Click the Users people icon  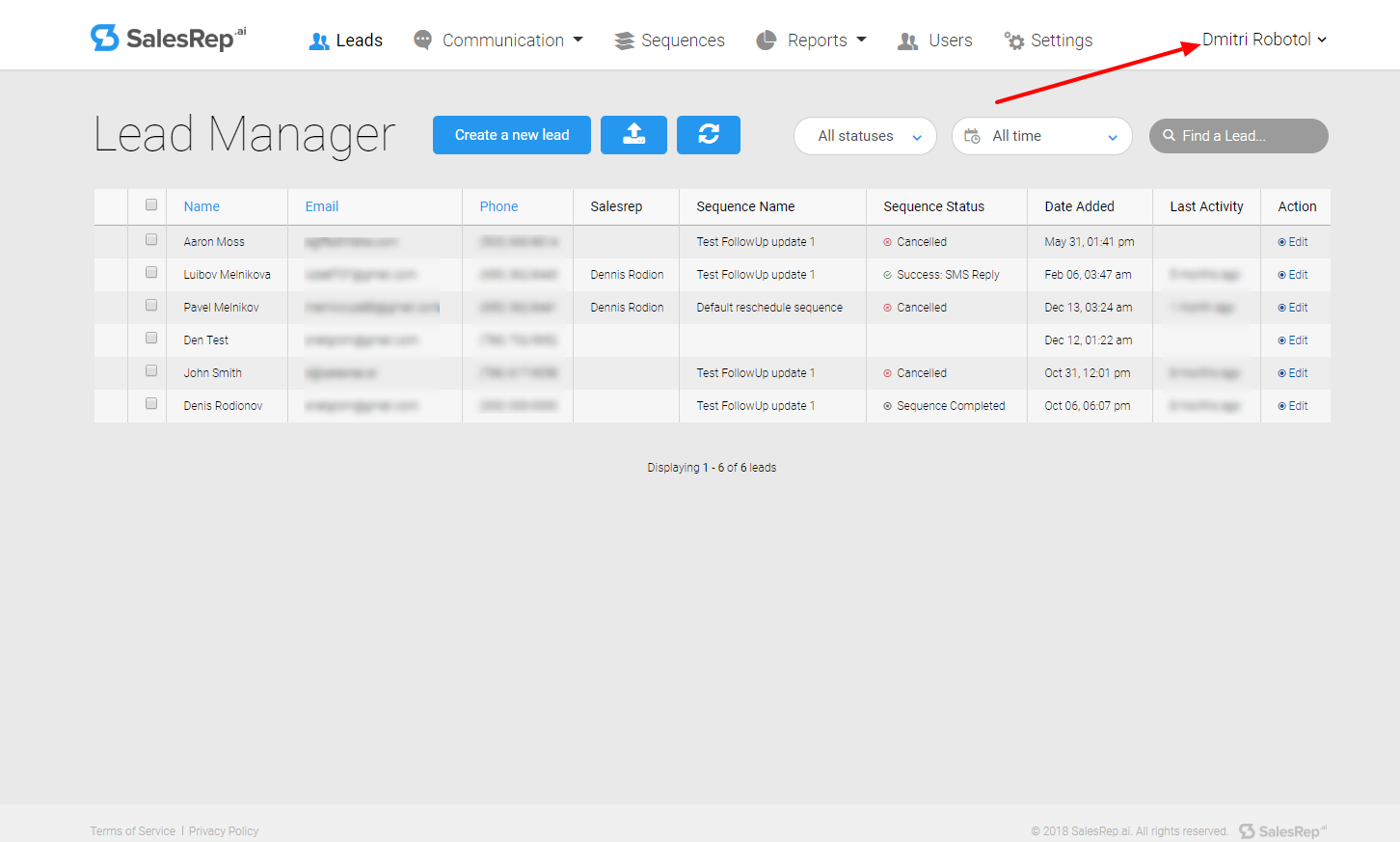pyautogui.click(x=907, y=41)
